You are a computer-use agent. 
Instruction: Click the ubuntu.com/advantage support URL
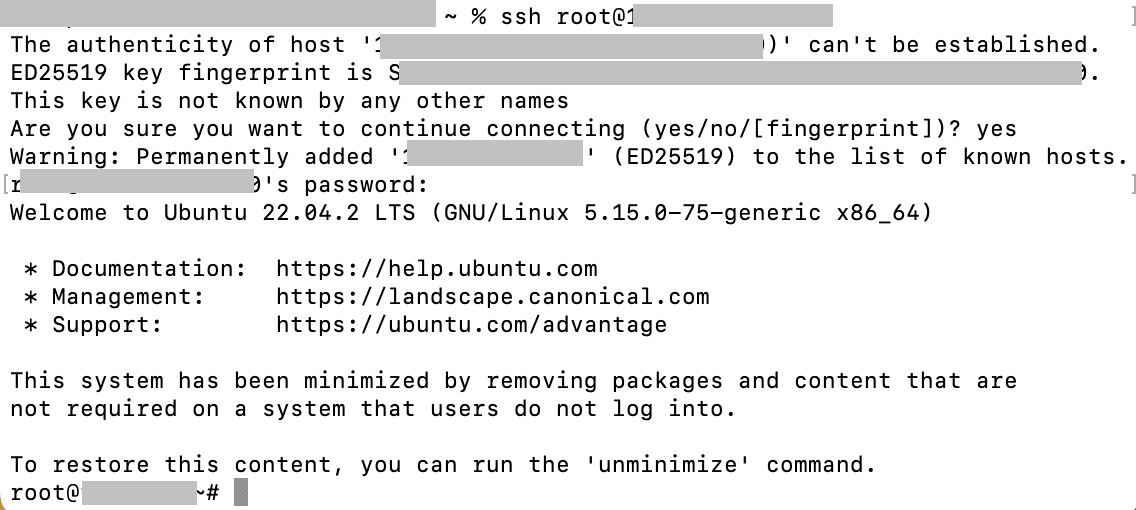tap(471, 325)
